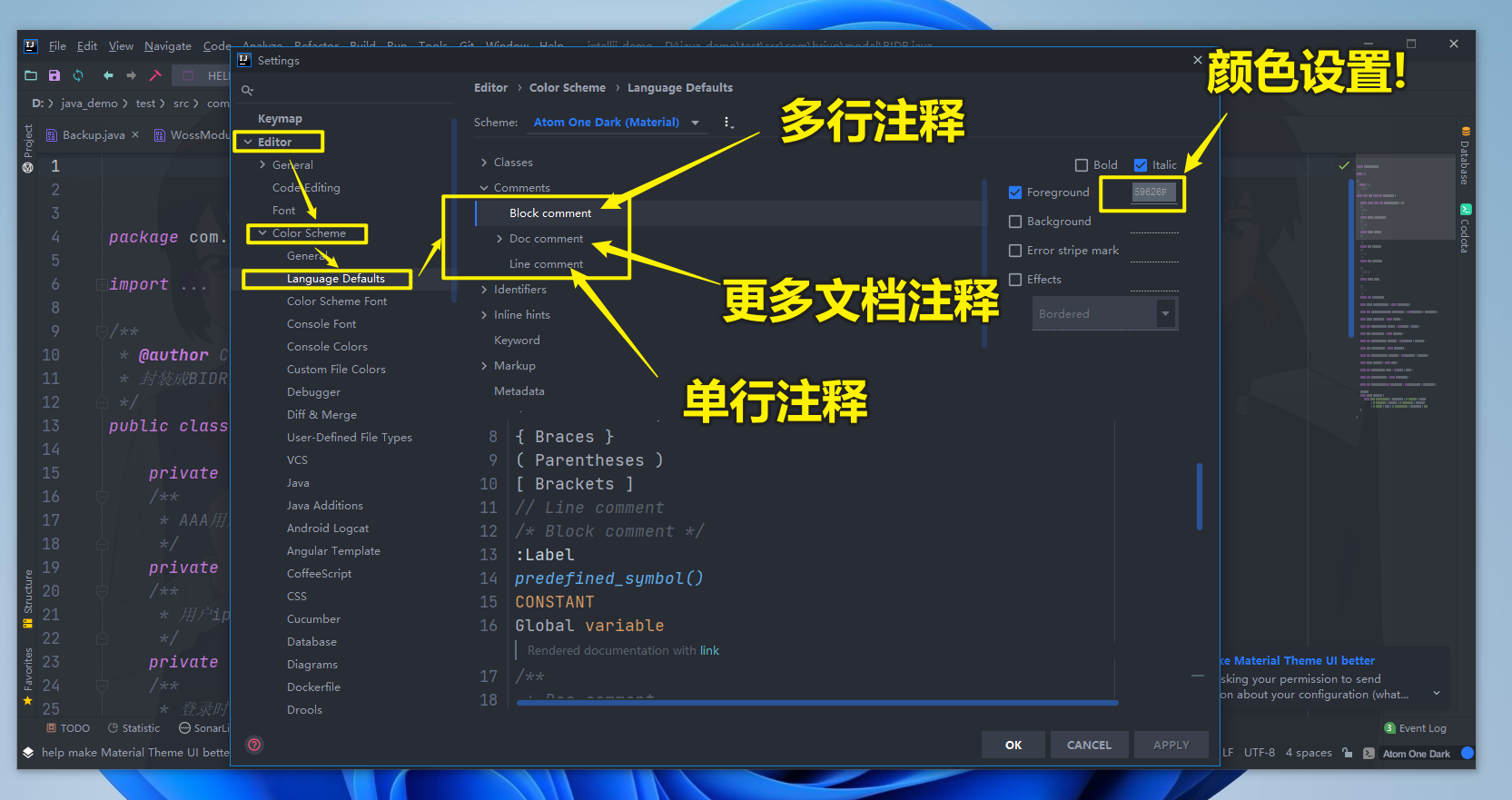The height and width of the screenshot is (800, 1512).
Task: Open the Edit menu
Action: [x=87, y=46]
